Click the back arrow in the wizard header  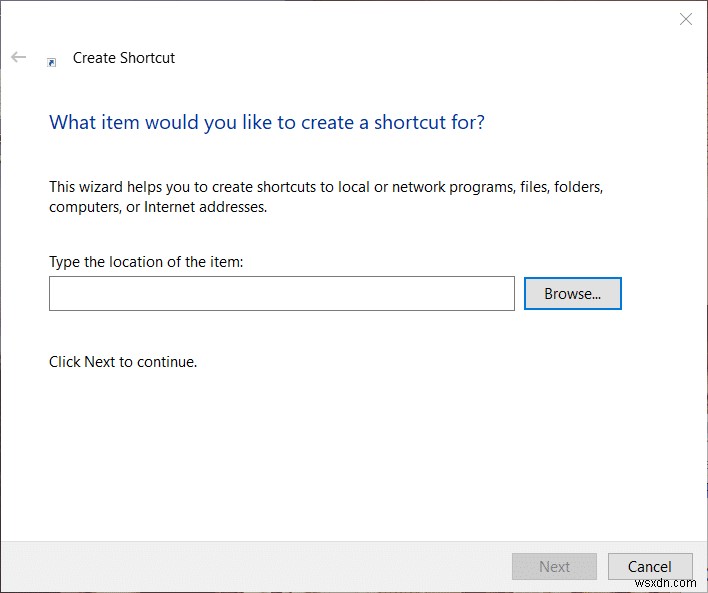18,58
